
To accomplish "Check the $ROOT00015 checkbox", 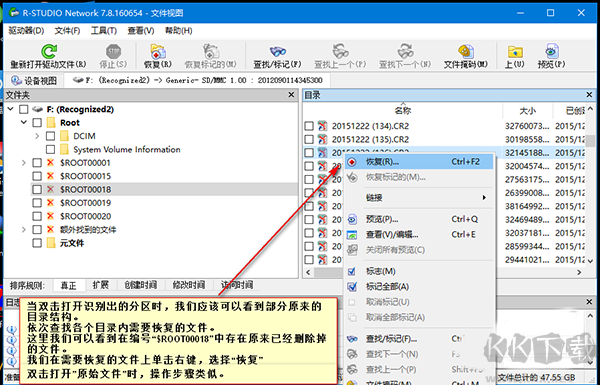I will [x=37, y=176].
